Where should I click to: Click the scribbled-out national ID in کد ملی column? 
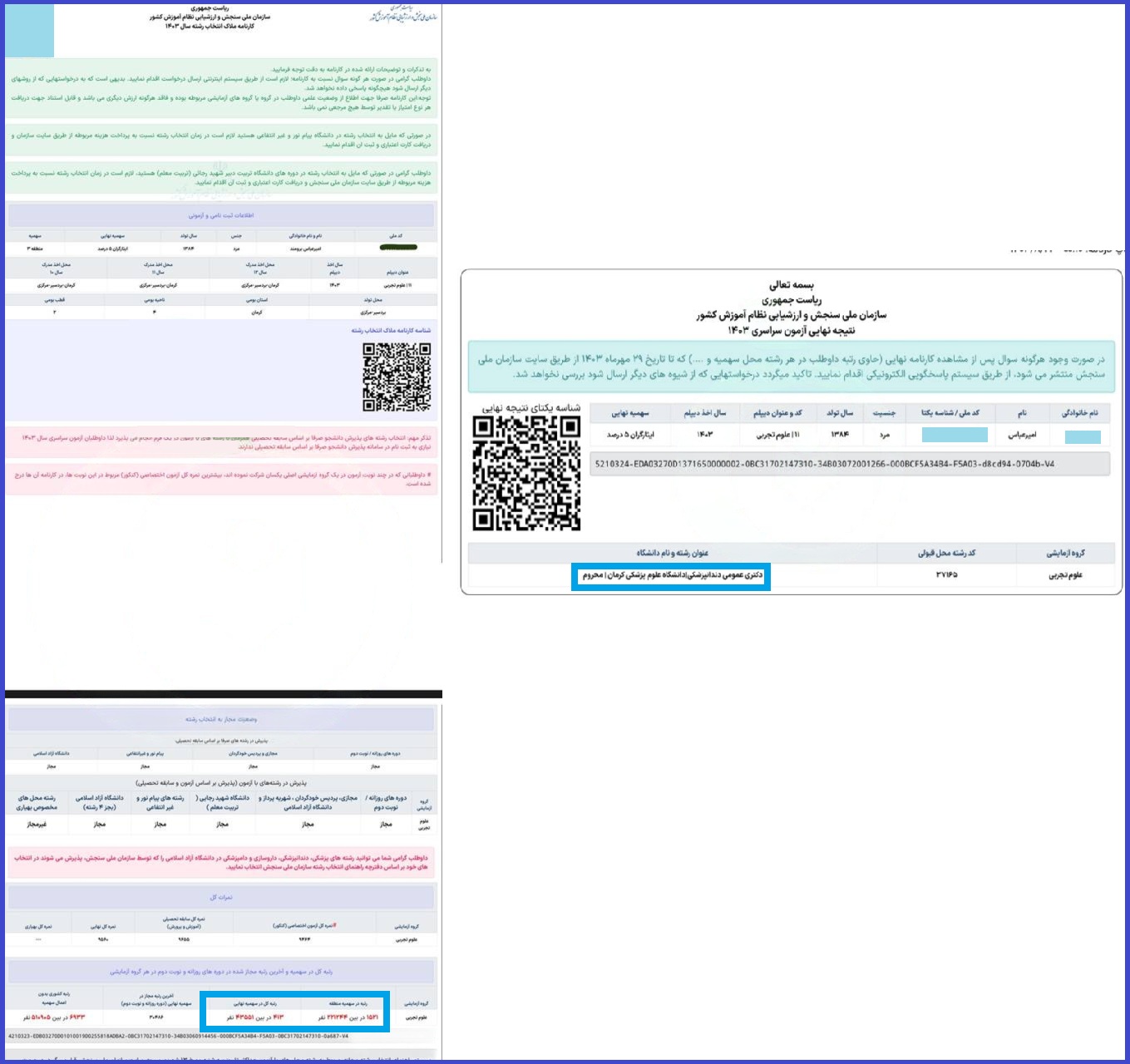tap(397, 248)
